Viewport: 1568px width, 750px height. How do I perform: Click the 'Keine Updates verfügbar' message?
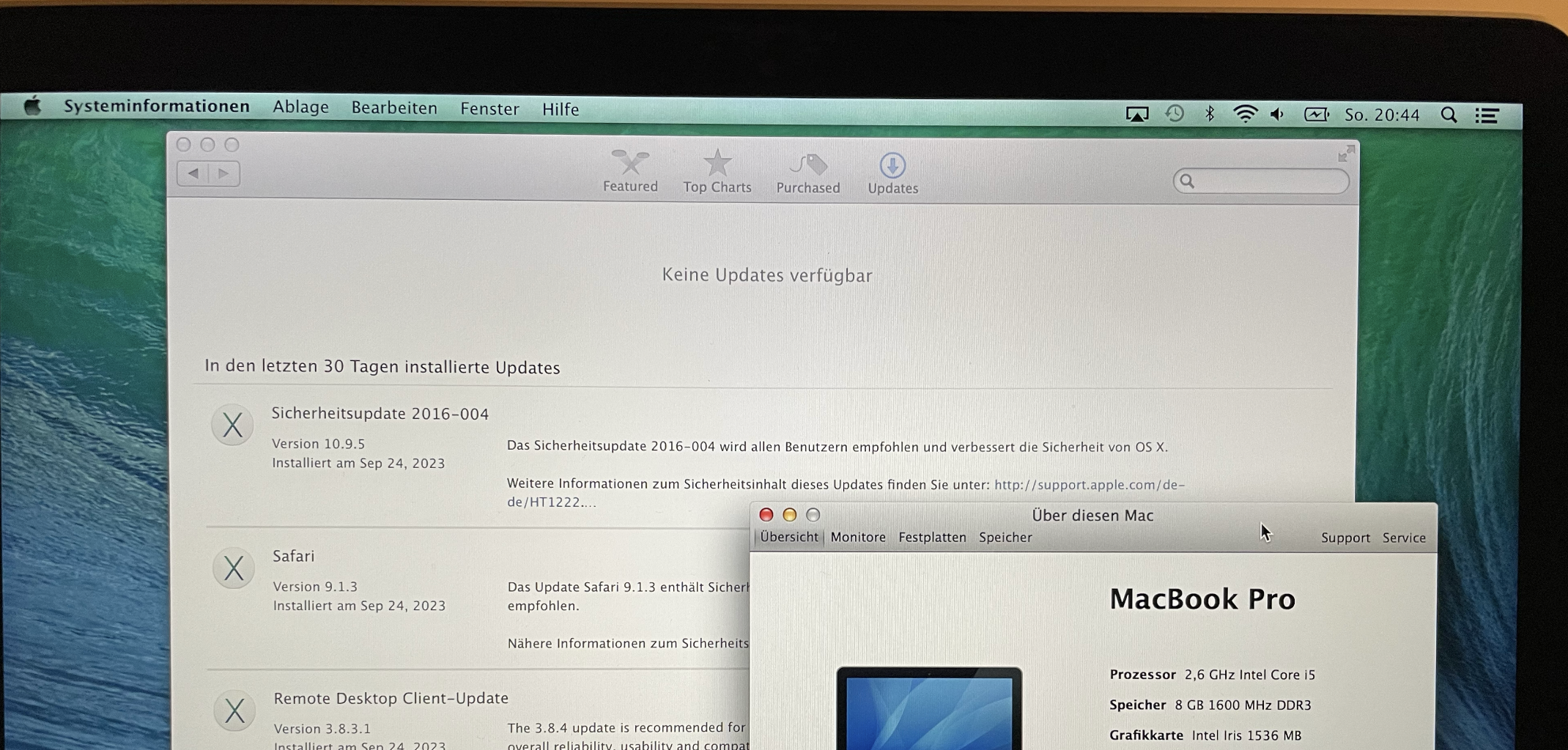click(x=767, y=275)
